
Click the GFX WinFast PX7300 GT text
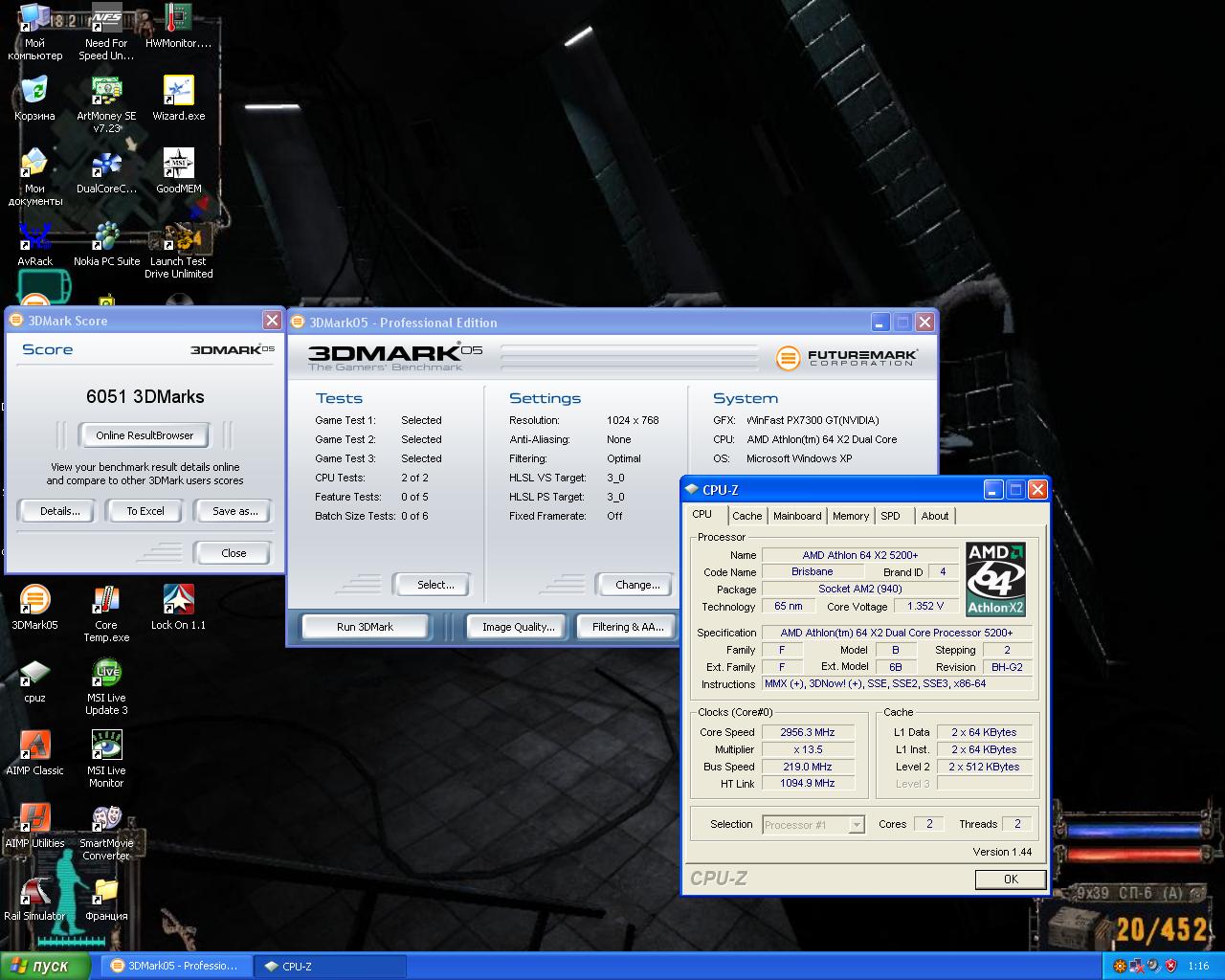click(x=813, y=420)
